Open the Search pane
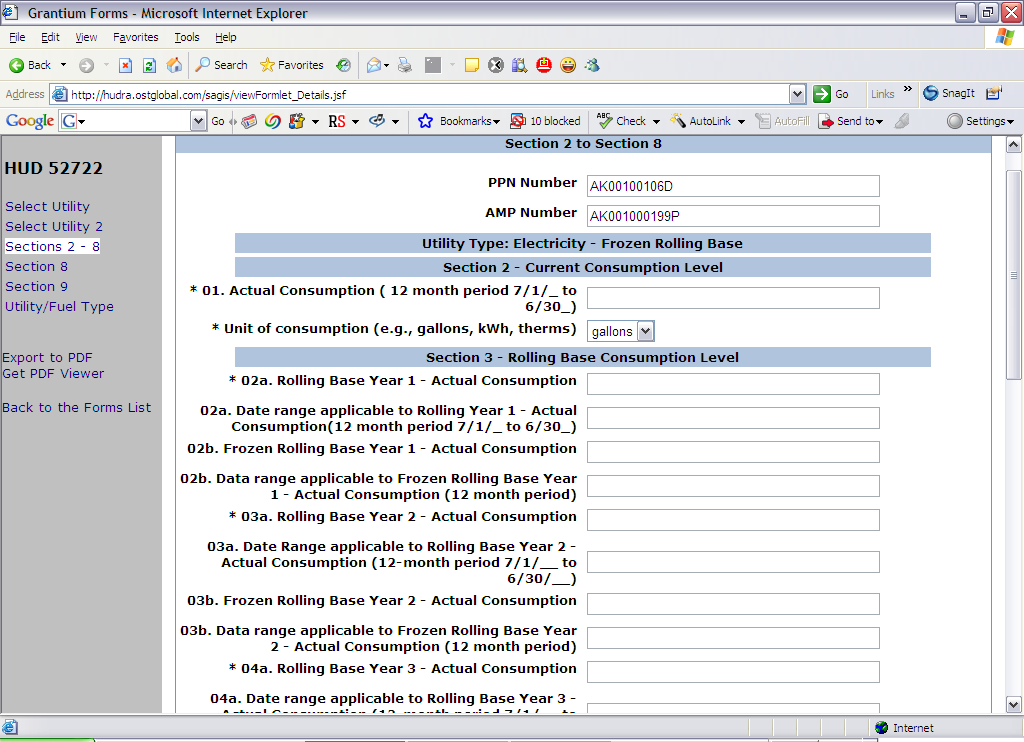 (221, 65)
